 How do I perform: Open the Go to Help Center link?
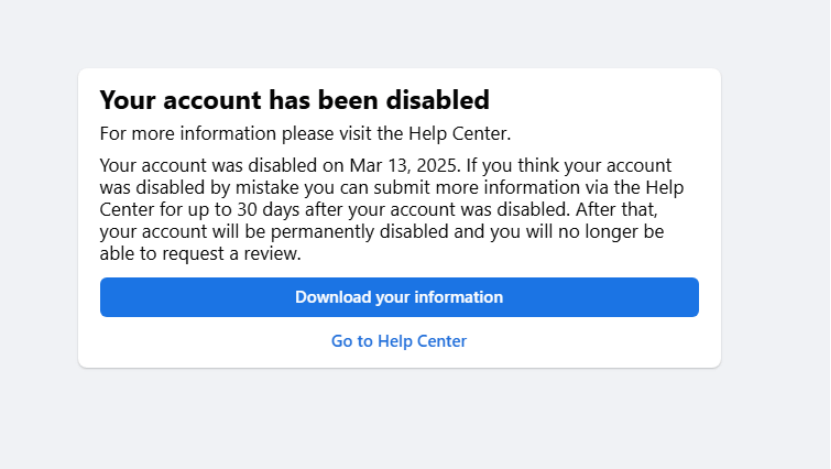[399, 341]
